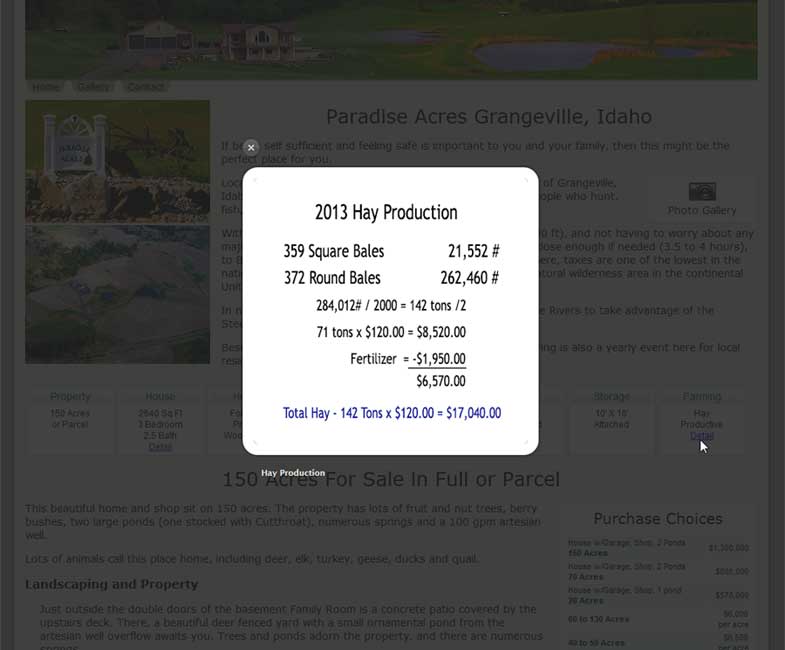Select the '284,012# / 2000 = 142 tons /2' line
This screenshot has width=785, height=650.
(391, 305)
